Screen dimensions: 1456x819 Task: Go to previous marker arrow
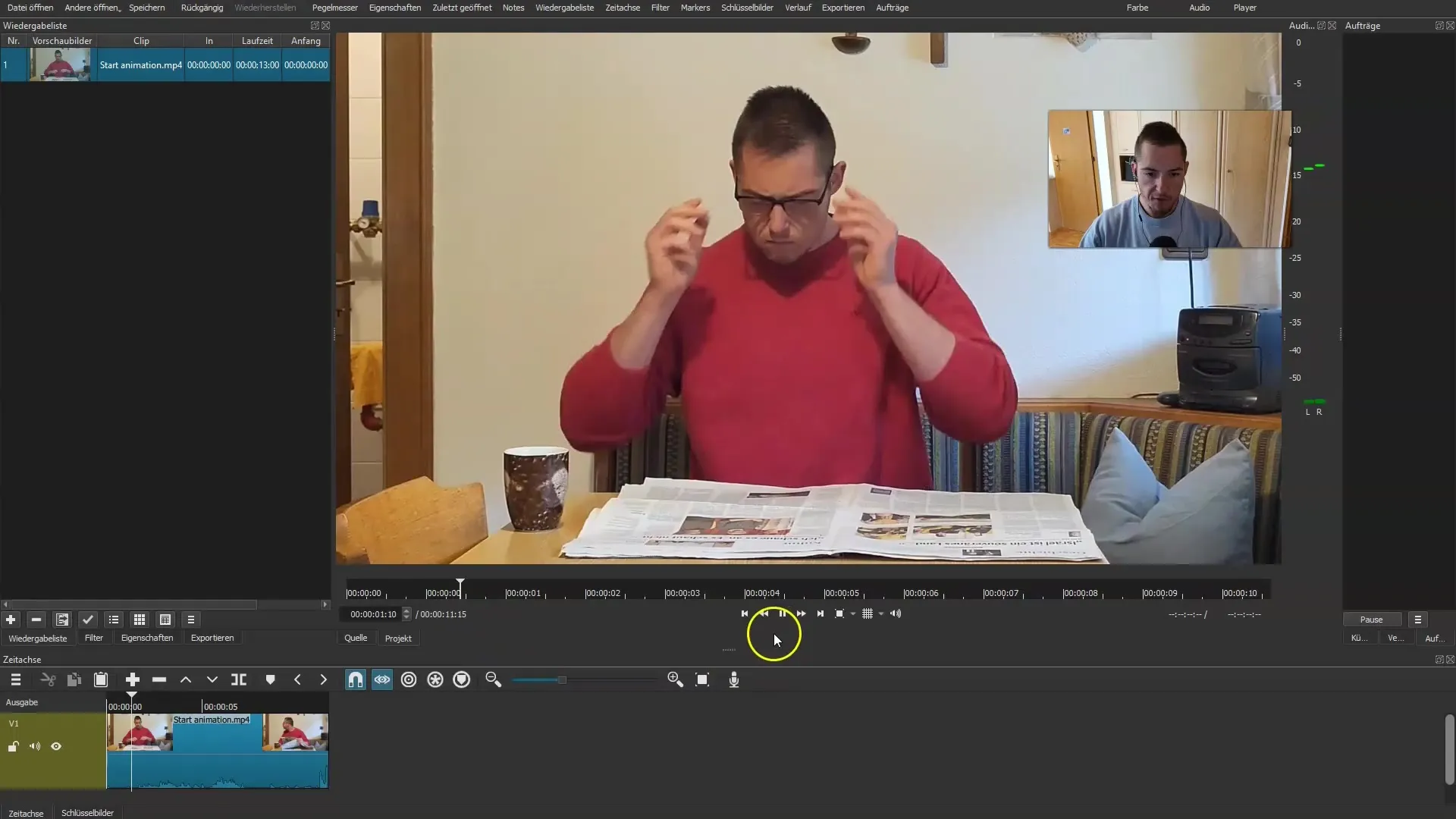(x=297, y=680)
